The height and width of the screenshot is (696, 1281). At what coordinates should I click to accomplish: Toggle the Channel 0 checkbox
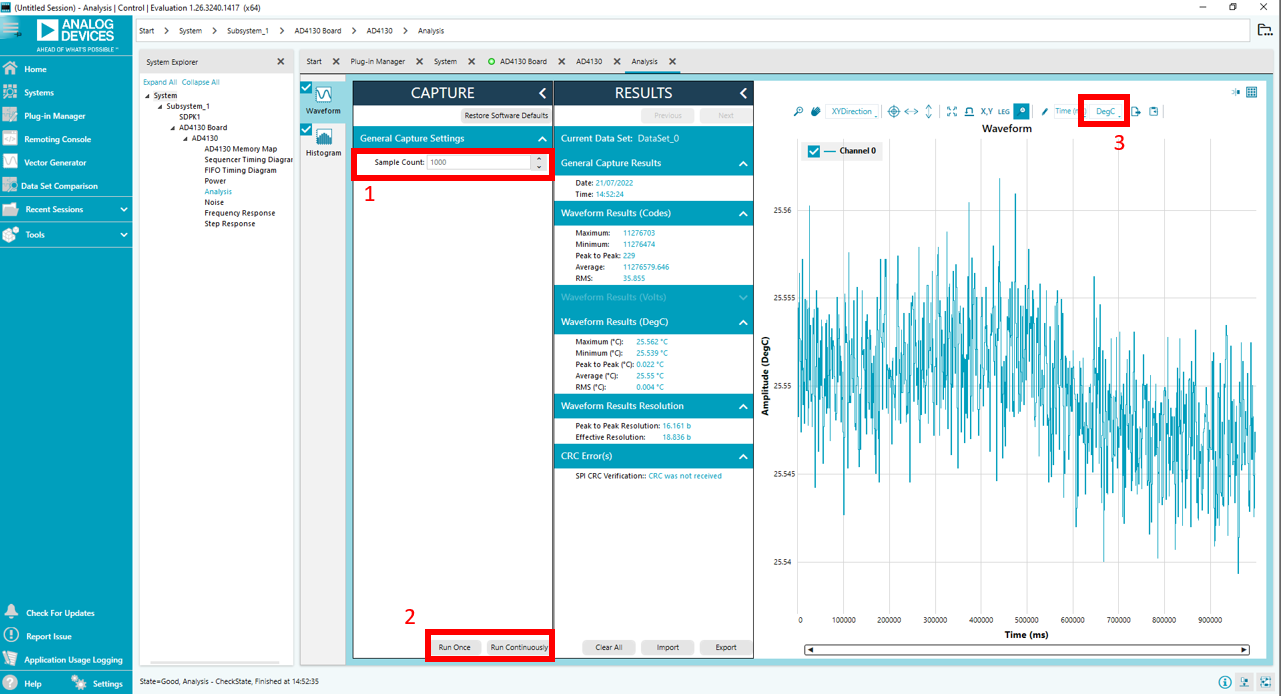(x=813, y=151)
